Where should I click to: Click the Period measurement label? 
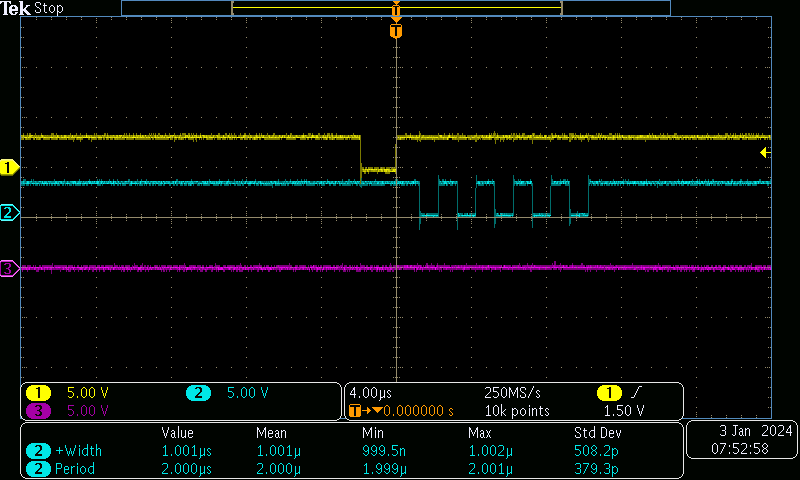point(75,469)
